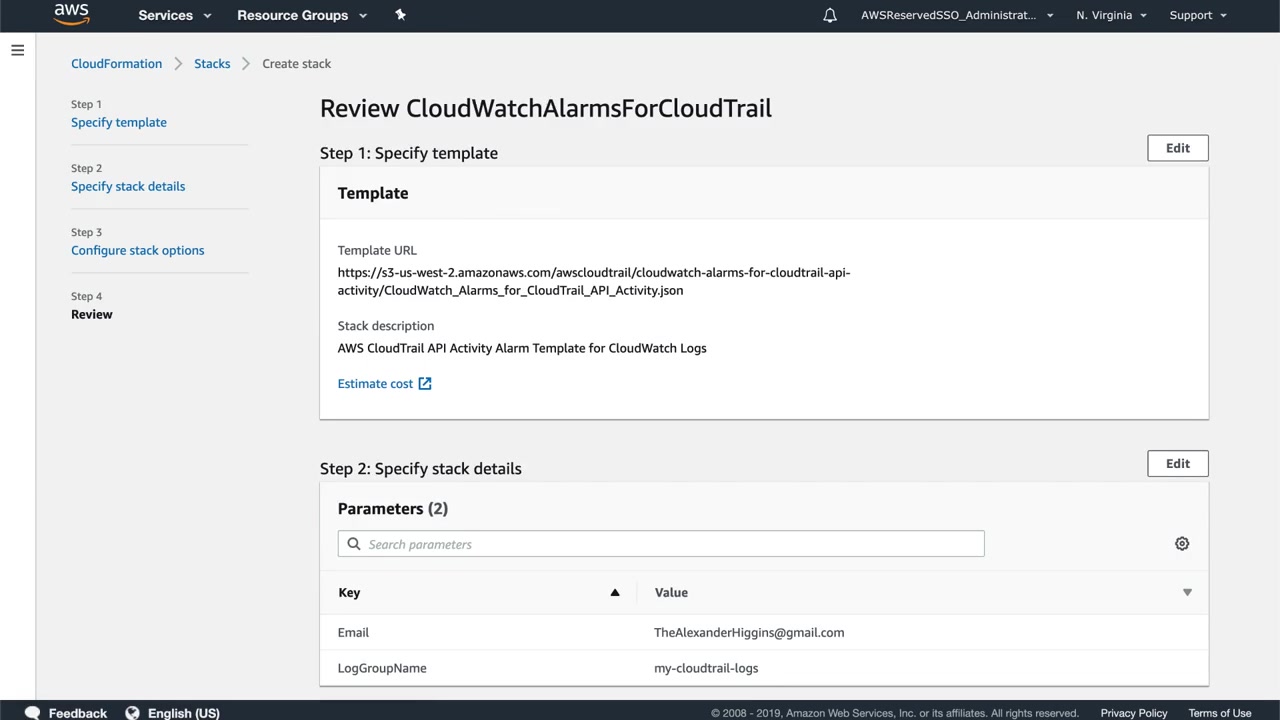Screen dimensions: 1280x720
Task: Click Edit for Step 2 stack details
Action: [x=1177, y=464]
